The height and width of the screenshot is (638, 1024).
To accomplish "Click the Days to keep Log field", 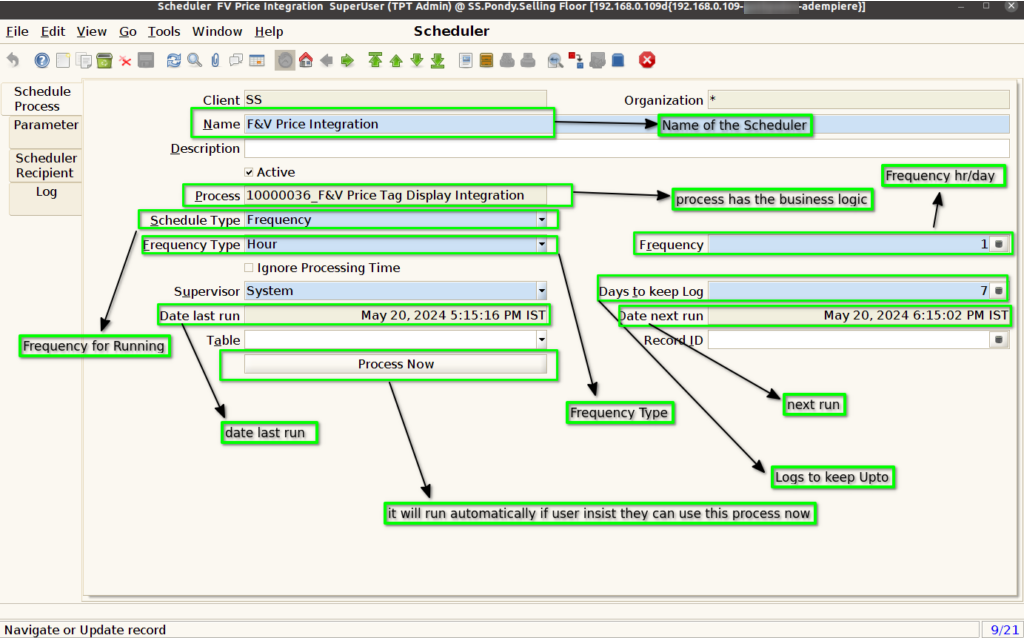I will [x=849, y=291].
